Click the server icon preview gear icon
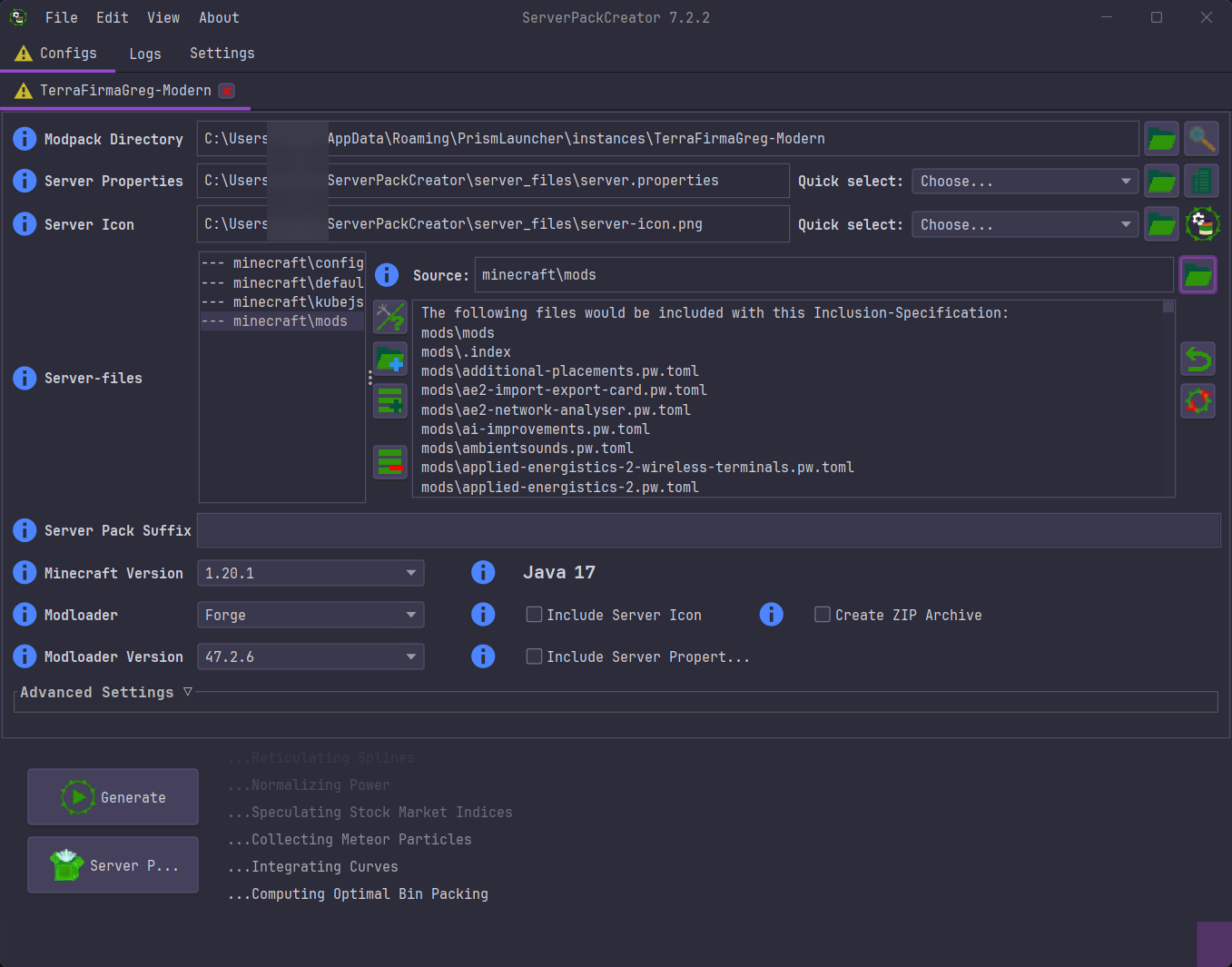 [x=1201, y=224]
